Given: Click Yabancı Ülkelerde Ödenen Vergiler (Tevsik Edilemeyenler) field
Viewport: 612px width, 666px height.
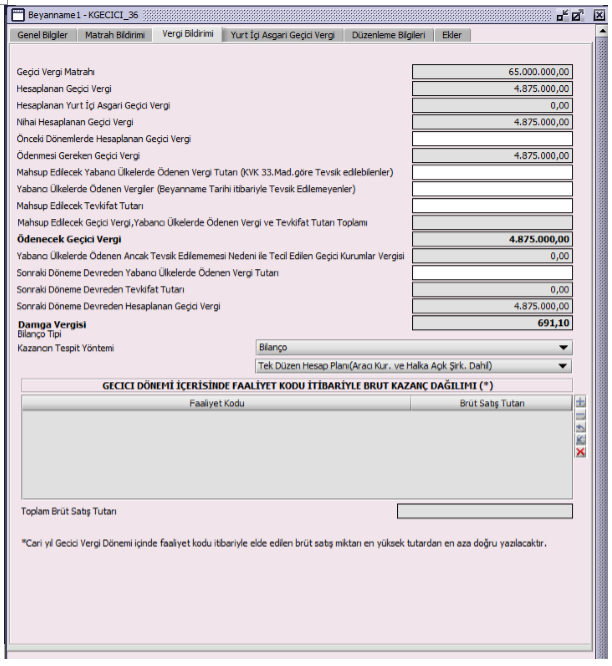Looking at the screenshot, I should (492, 189).
